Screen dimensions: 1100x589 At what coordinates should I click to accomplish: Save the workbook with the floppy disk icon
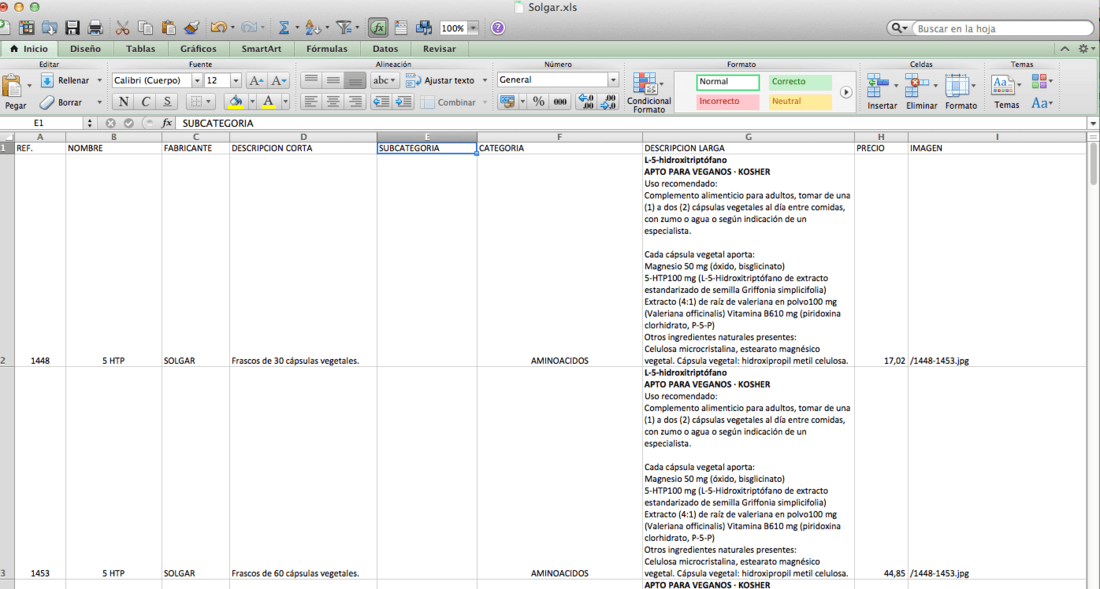click(x=72, y=28)
